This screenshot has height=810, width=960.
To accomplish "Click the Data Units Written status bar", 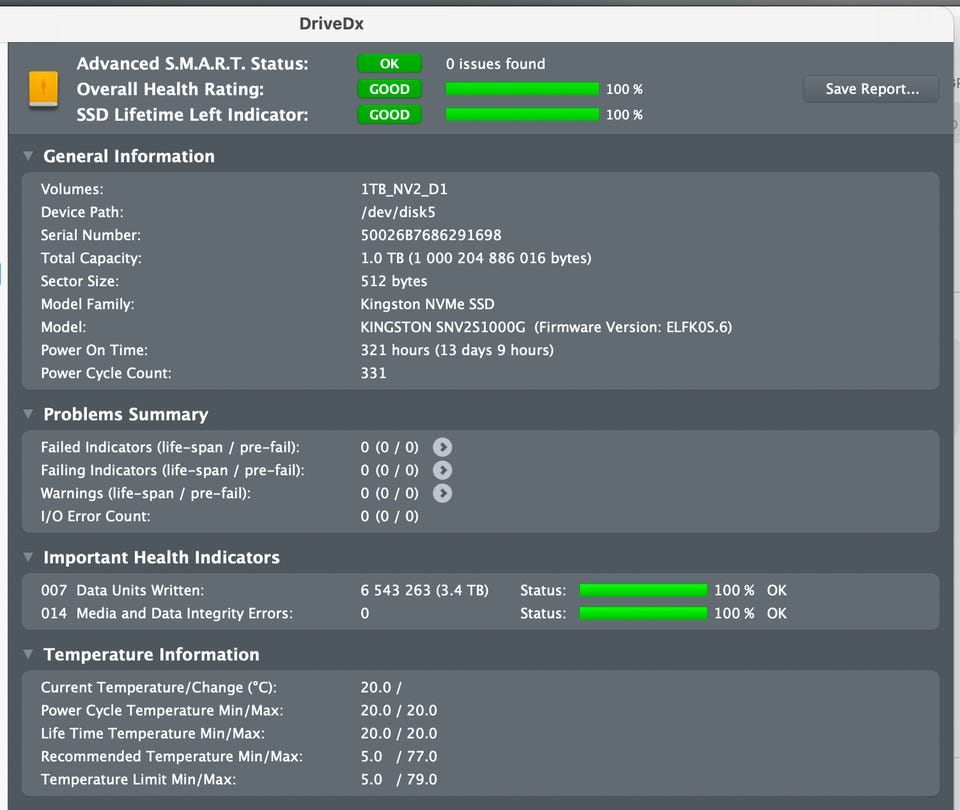I will click(643, 590).
